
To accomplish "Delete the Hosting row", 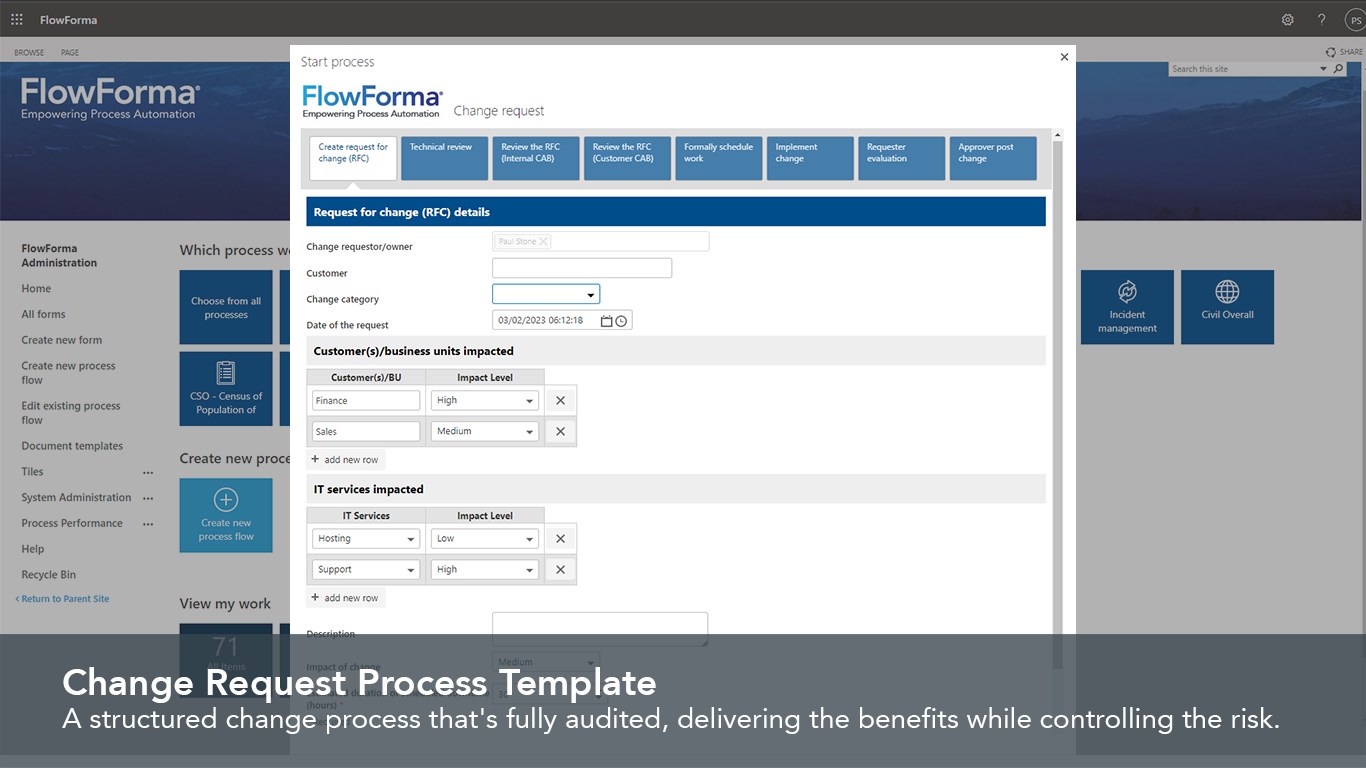I will 560,538.
